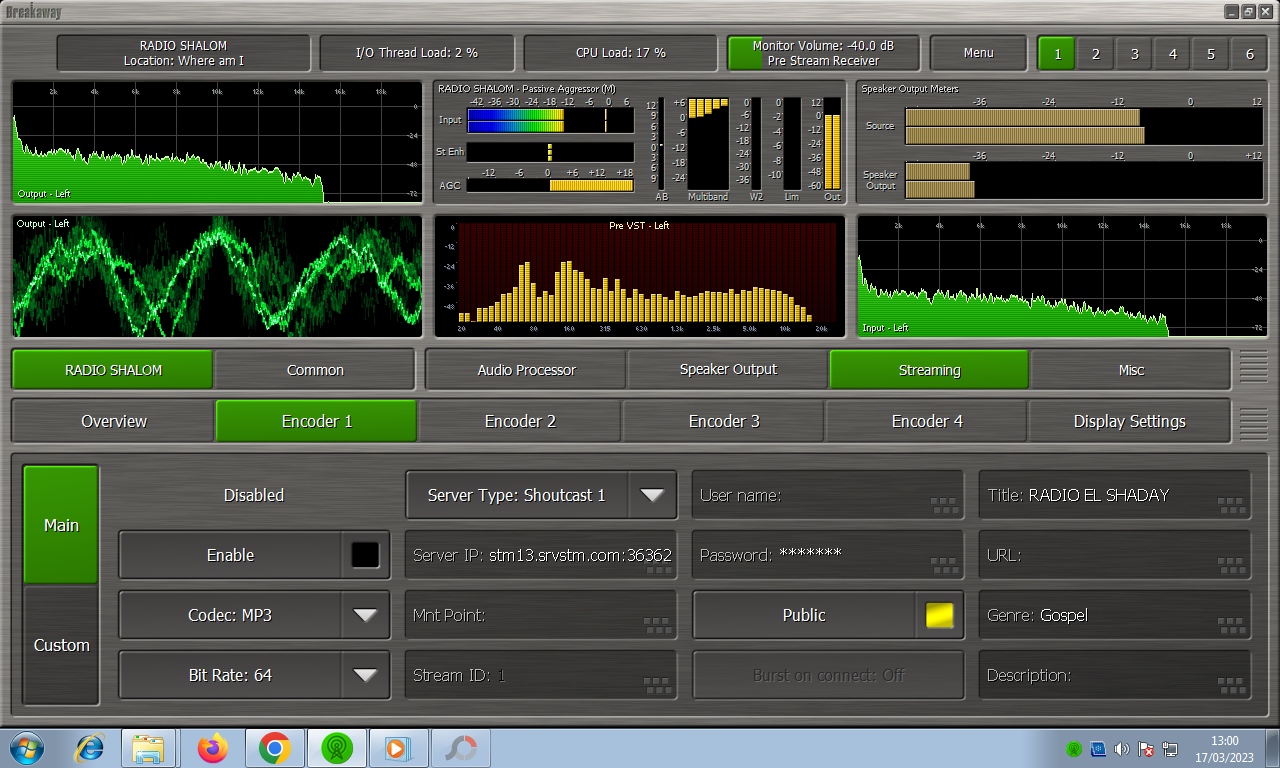Select the Main side tab
Image resolution: width=1280 pixels, height=768 pixels.
(x=61, y=525)
